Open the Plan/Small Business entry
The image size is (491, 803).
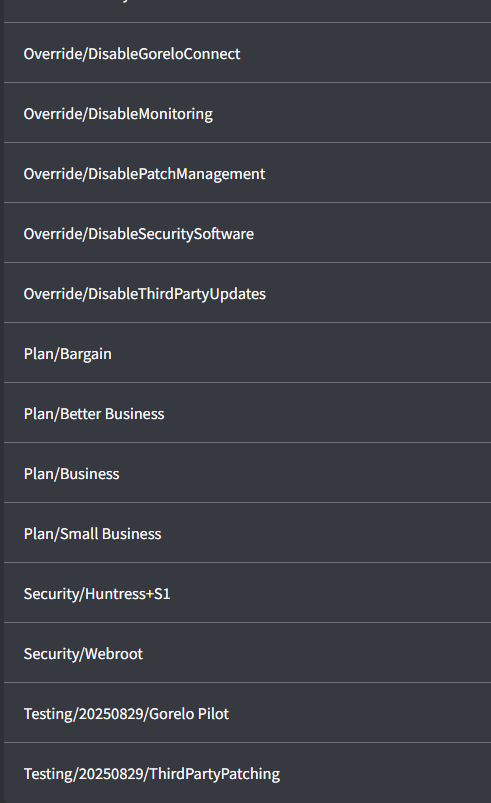coord(247,532)
